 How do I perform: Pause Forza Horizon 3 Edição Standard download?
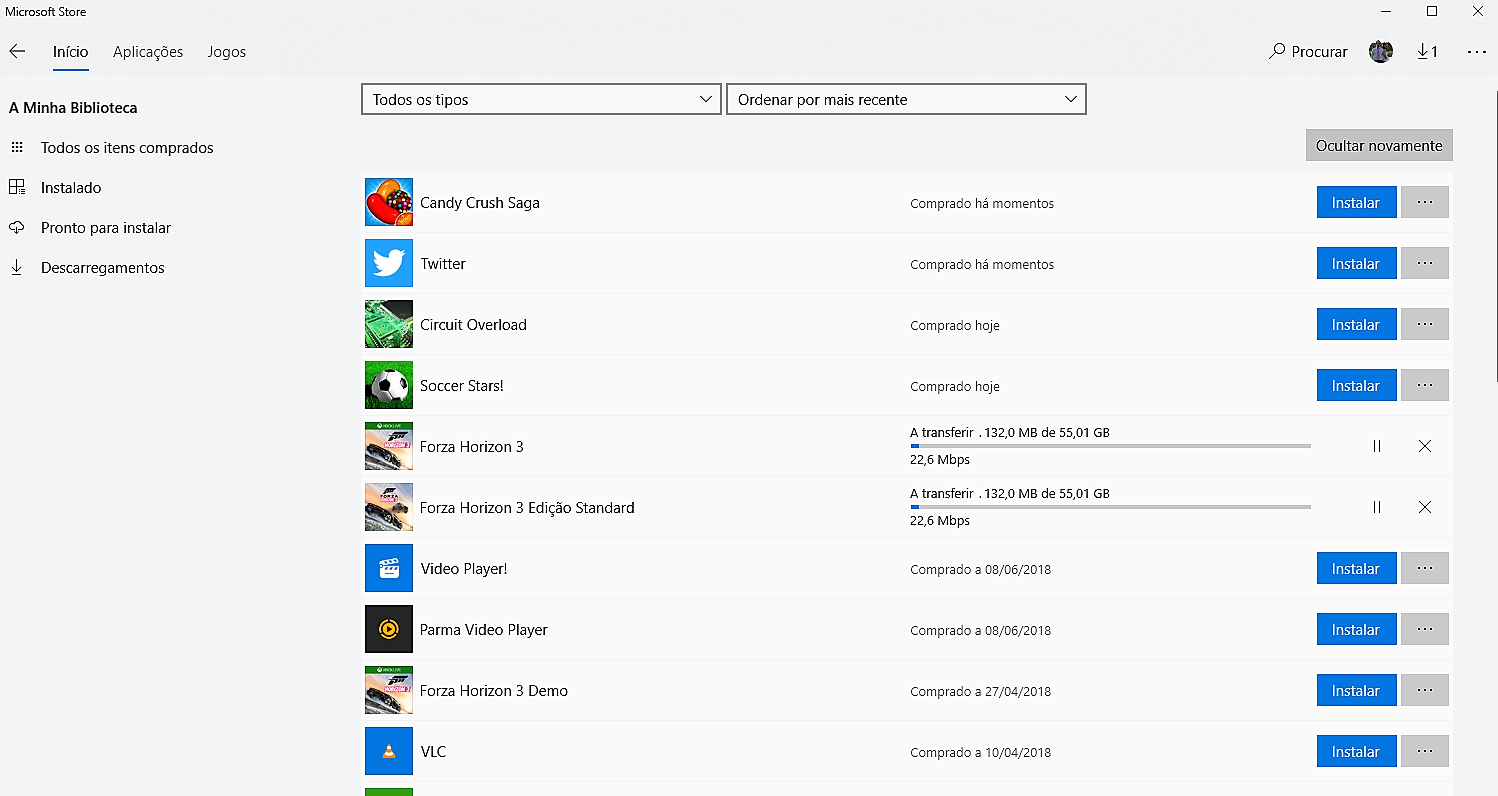pos(1377,507)
